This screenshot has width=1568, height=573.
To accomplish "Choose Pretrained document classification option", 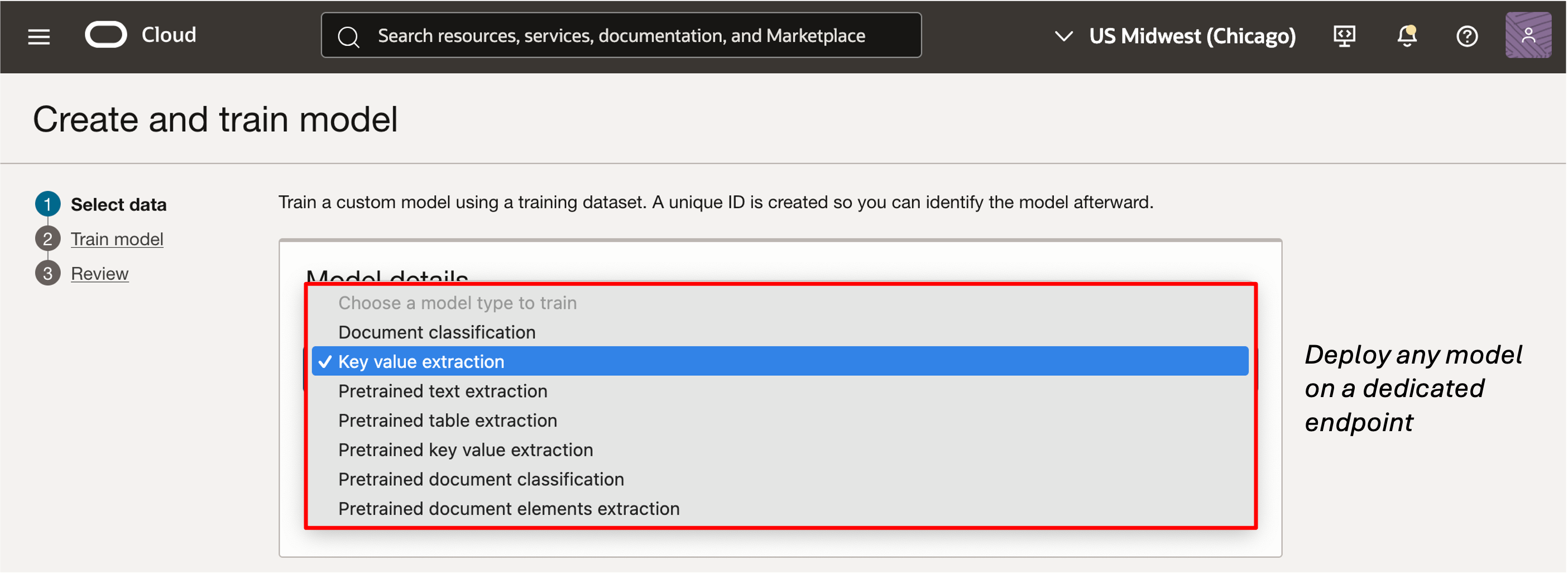I will pyautogui.click(x=481, y=479).
